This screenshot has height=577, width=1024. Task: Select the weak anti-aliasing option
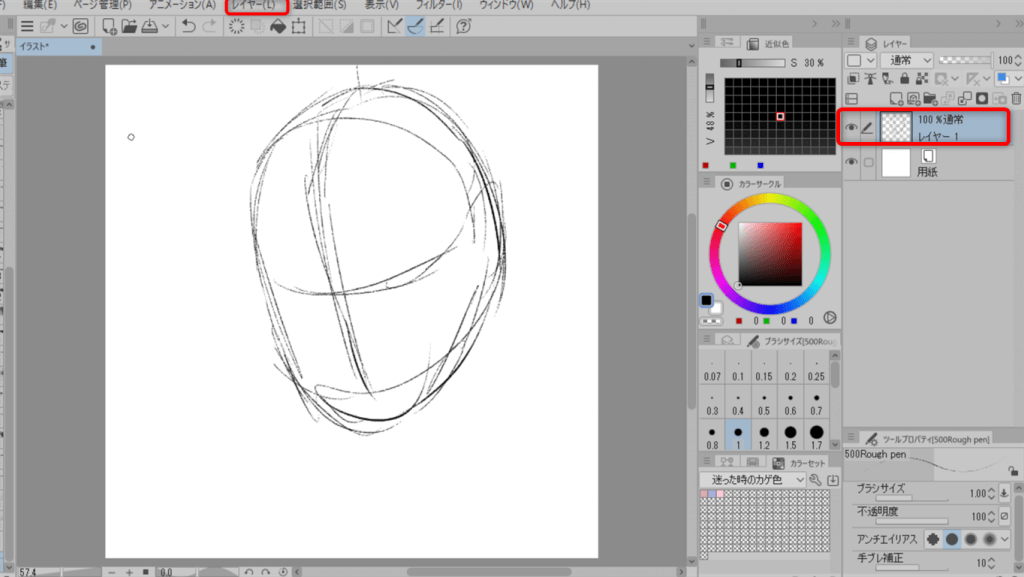[x=952, y=539]
